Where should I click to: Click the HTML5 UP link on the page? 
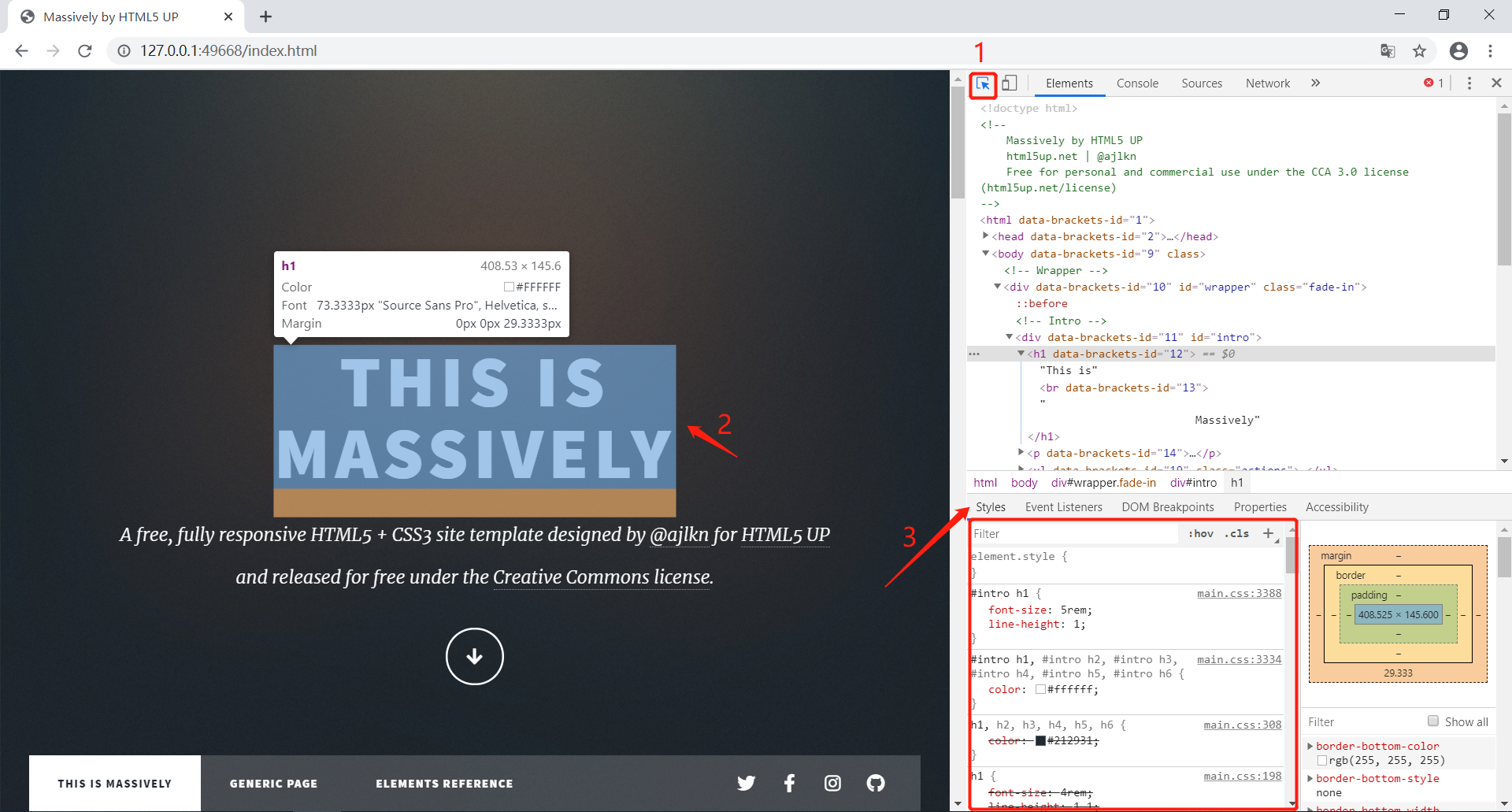(785, 535)
